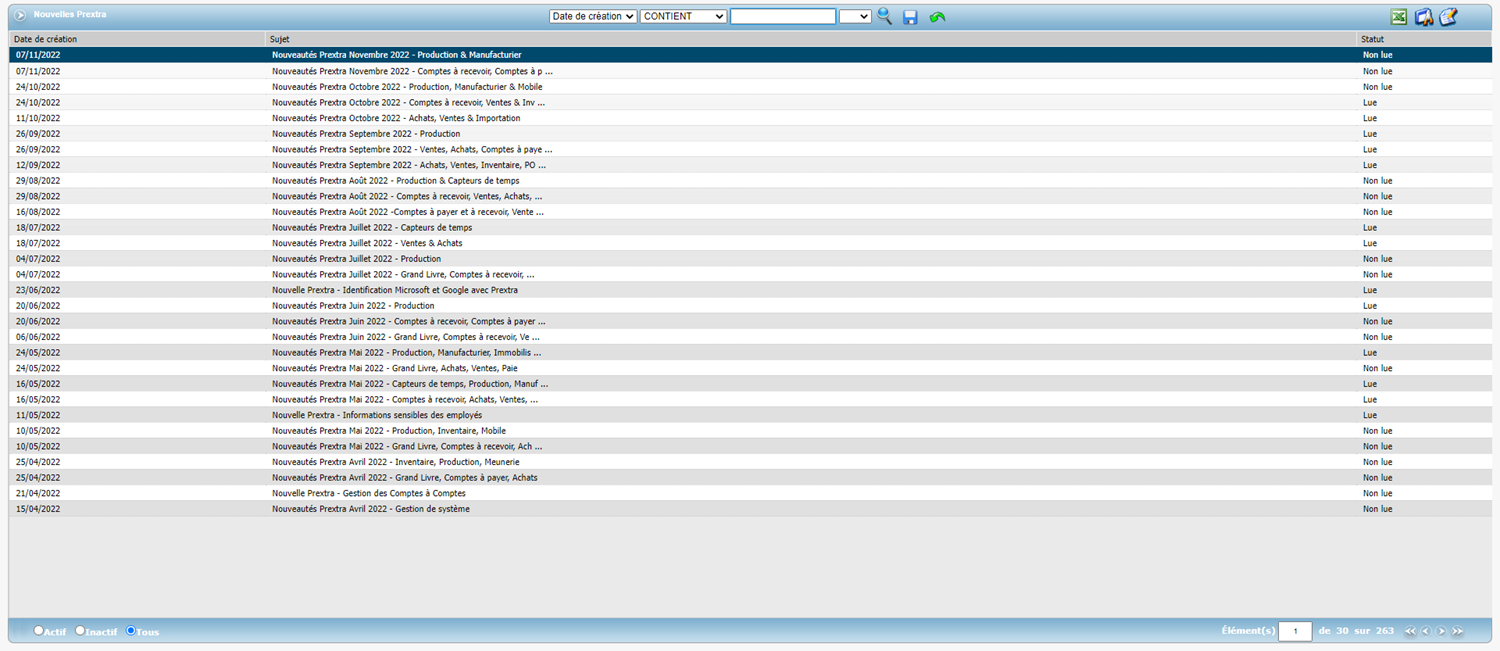
Task: Click the round arrow icon beside Nouvelles Prextra
Action: pos(20,15)
